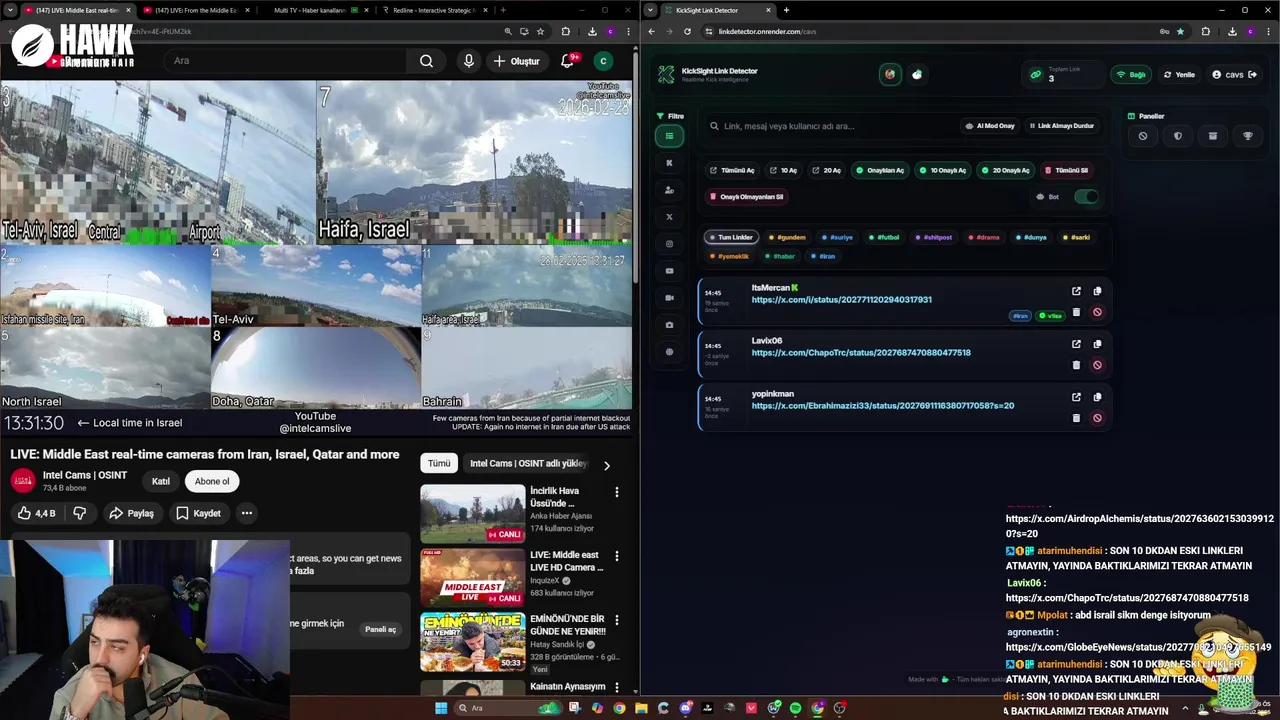Click YouTube search magnifier button

coord(427,61)
